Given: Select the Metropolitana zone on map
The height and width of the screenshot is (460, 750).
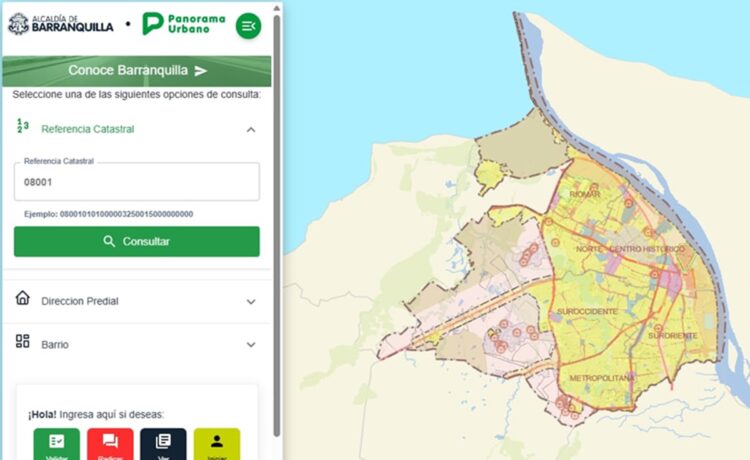Looking at the screenshot, I should pyautogui.click(x=602, y=378).
